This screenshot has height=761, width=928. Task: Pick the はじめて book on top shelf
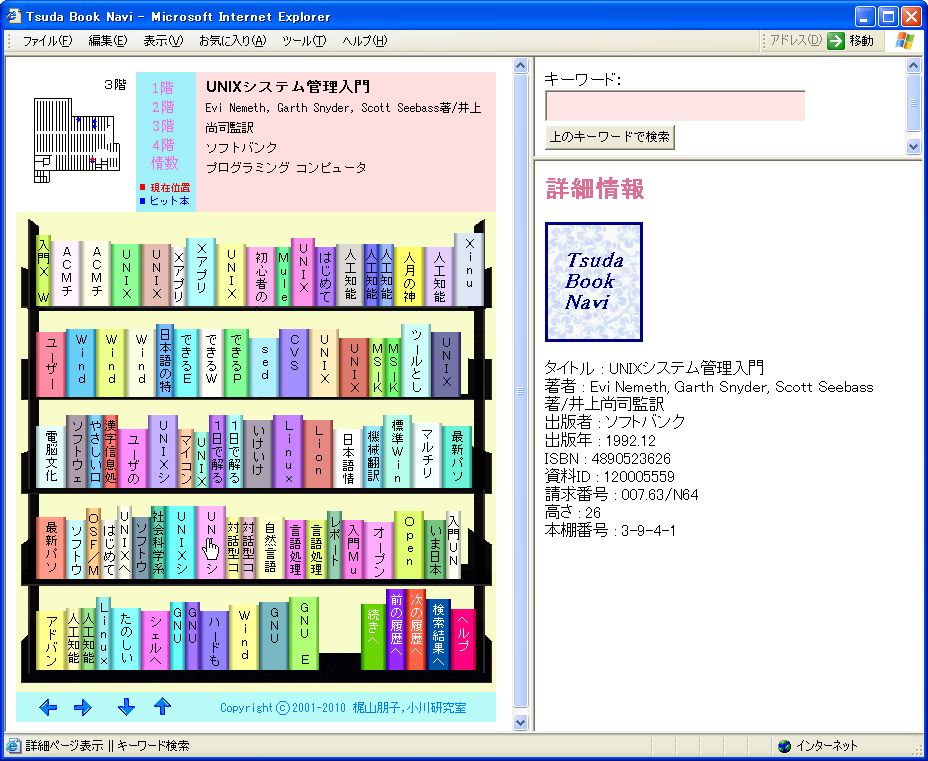[x=326, y=276]
